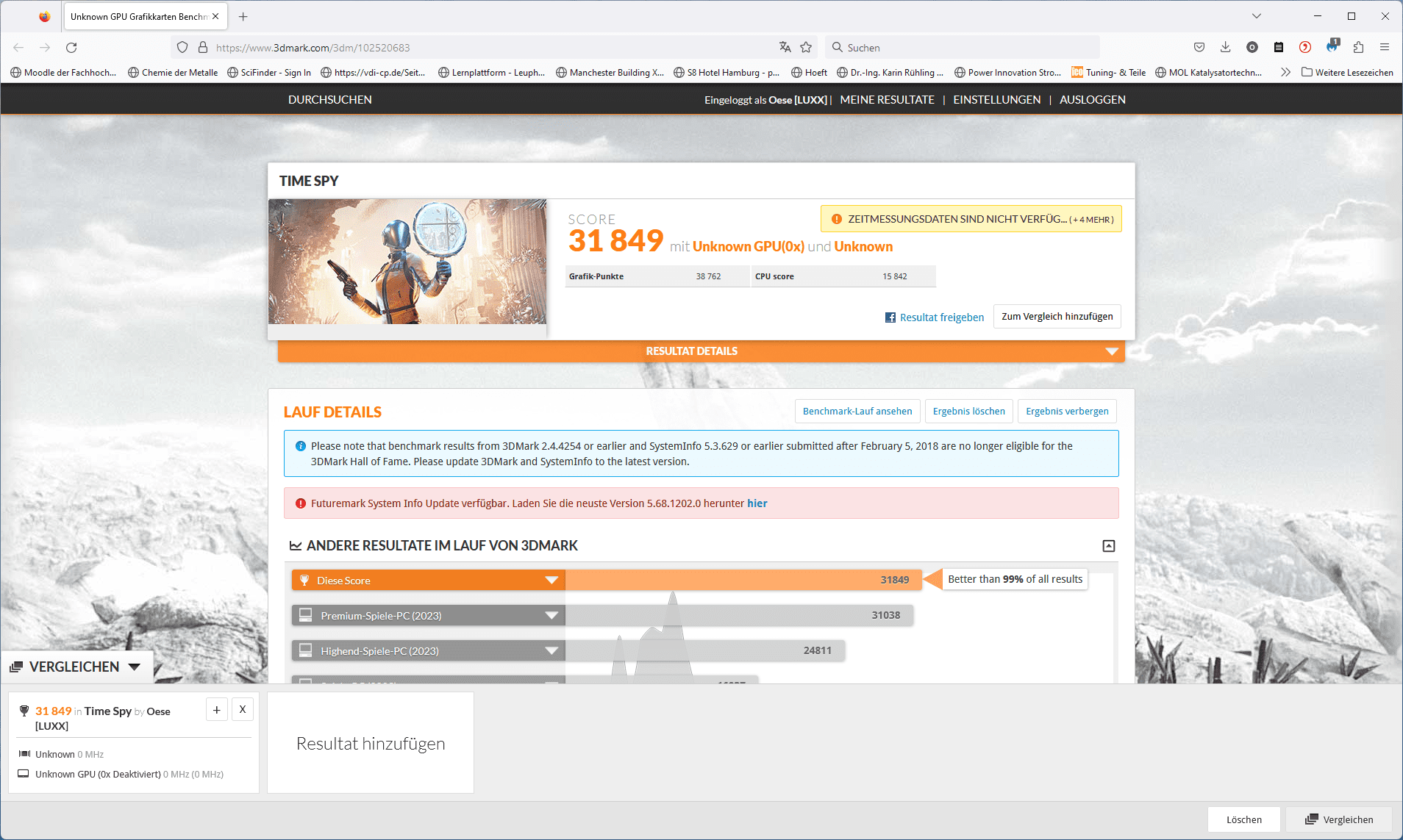
Task: Click Zum Vergleich hinzufügen button
Action: click(1057, 316)
